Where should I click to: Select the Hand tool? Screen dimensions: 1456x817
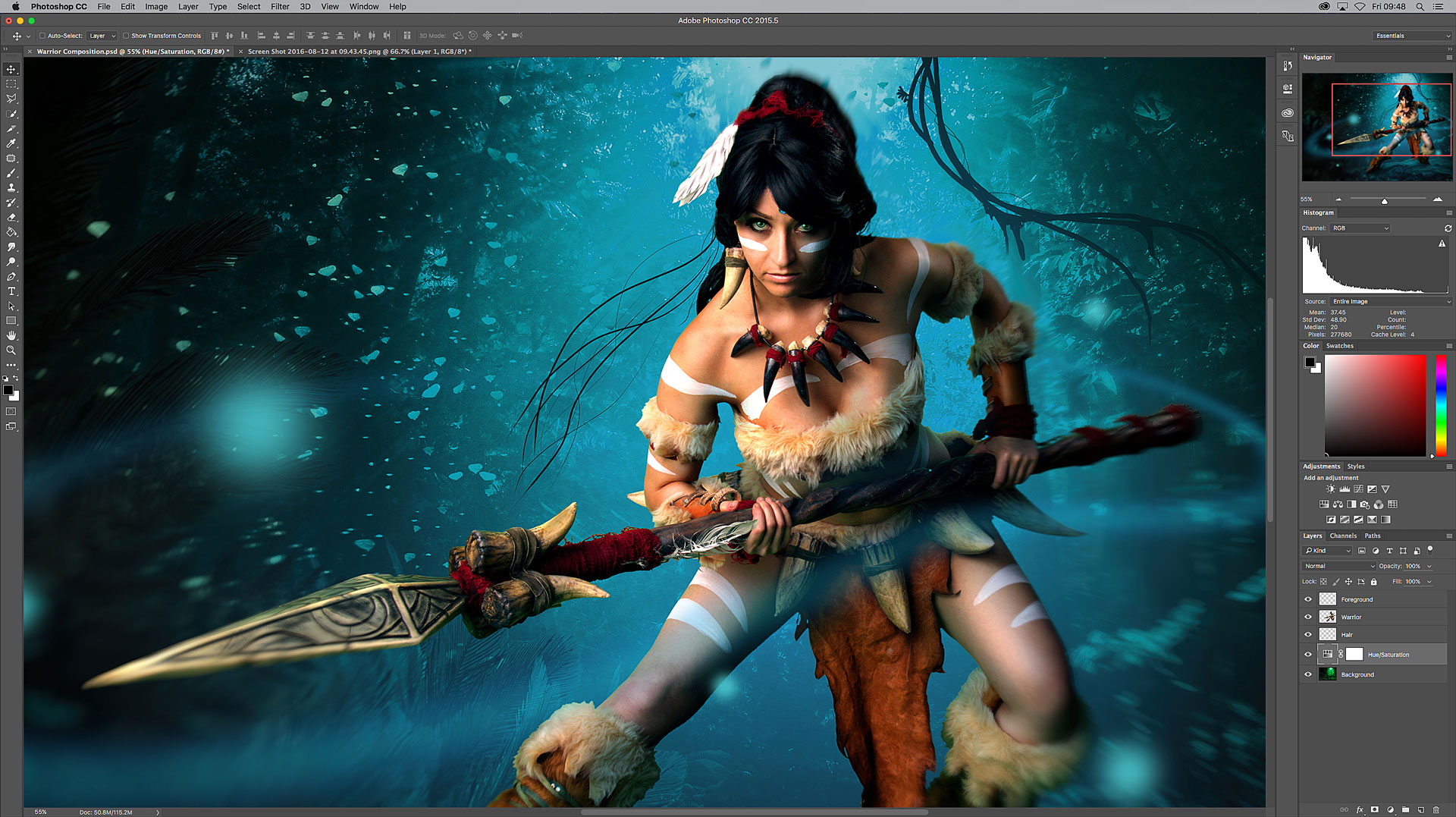(11, 335)
